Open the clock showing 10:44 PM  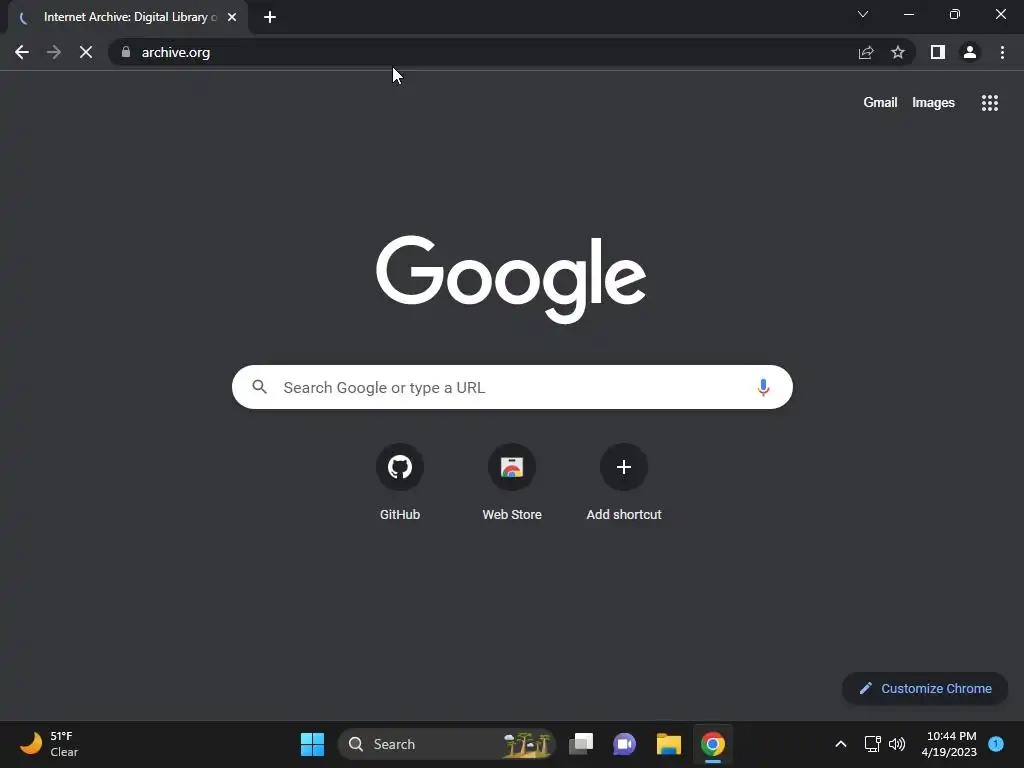(949, 744)
